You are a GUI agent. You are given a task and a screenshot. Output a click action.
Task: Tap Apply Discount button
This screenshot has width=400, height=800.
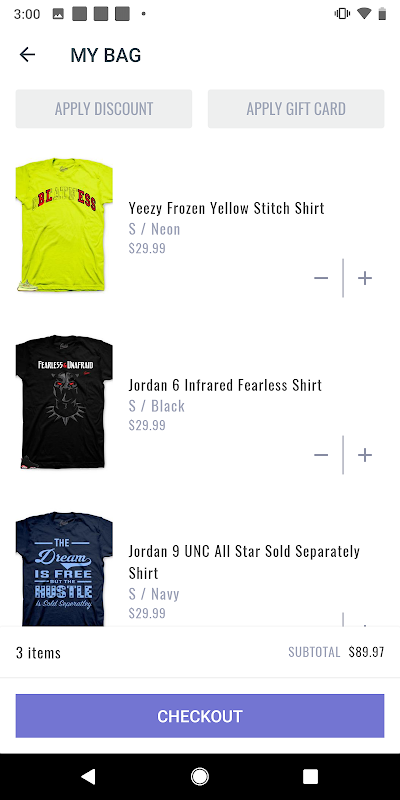(104, 109)
